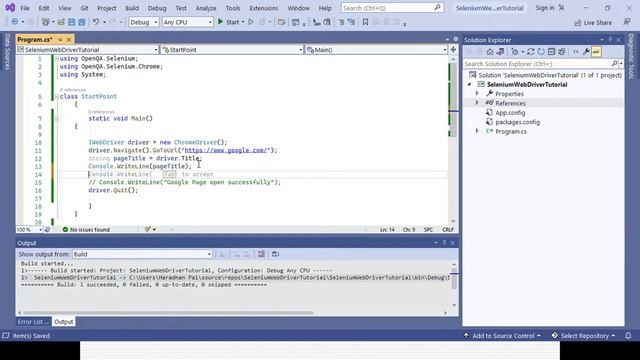640x360 pixels.
Task: Click the Diagnostic Tools side tab
Action: pyautogui.click(x=631, y=56)
